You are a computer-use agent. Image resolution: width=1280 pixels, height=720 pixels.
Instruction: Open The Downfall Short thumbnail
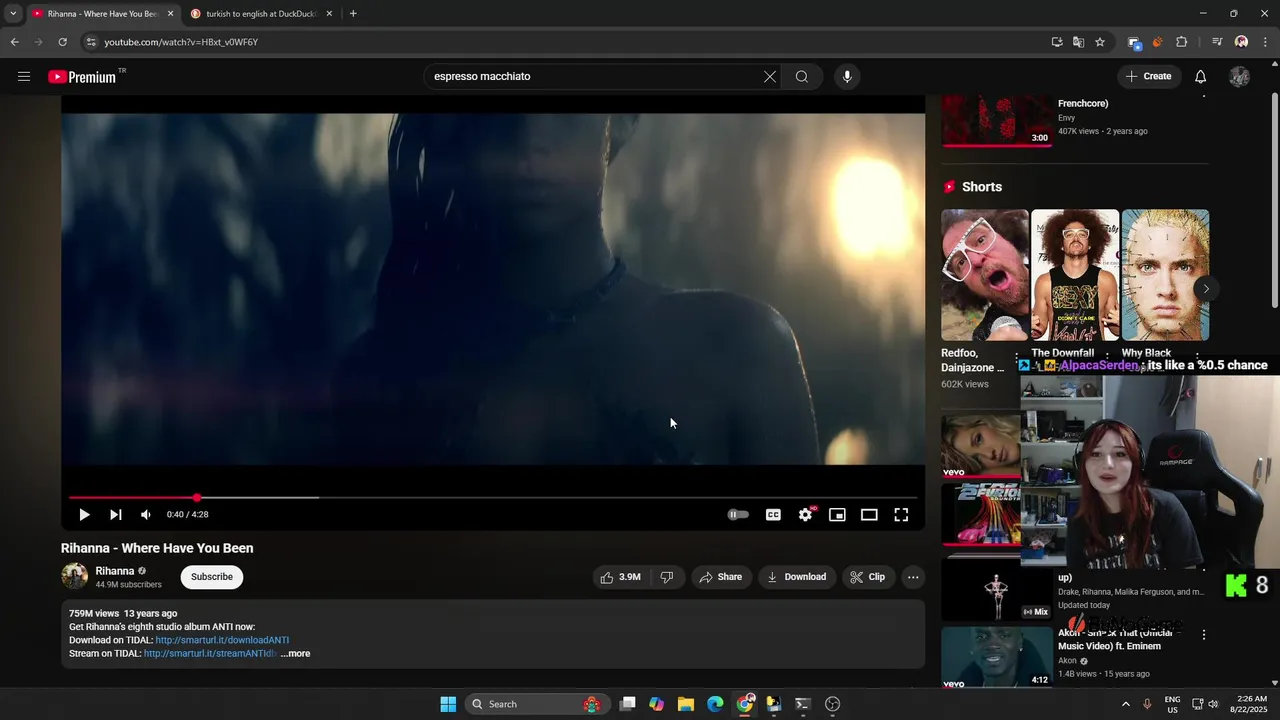point(1075,275)
